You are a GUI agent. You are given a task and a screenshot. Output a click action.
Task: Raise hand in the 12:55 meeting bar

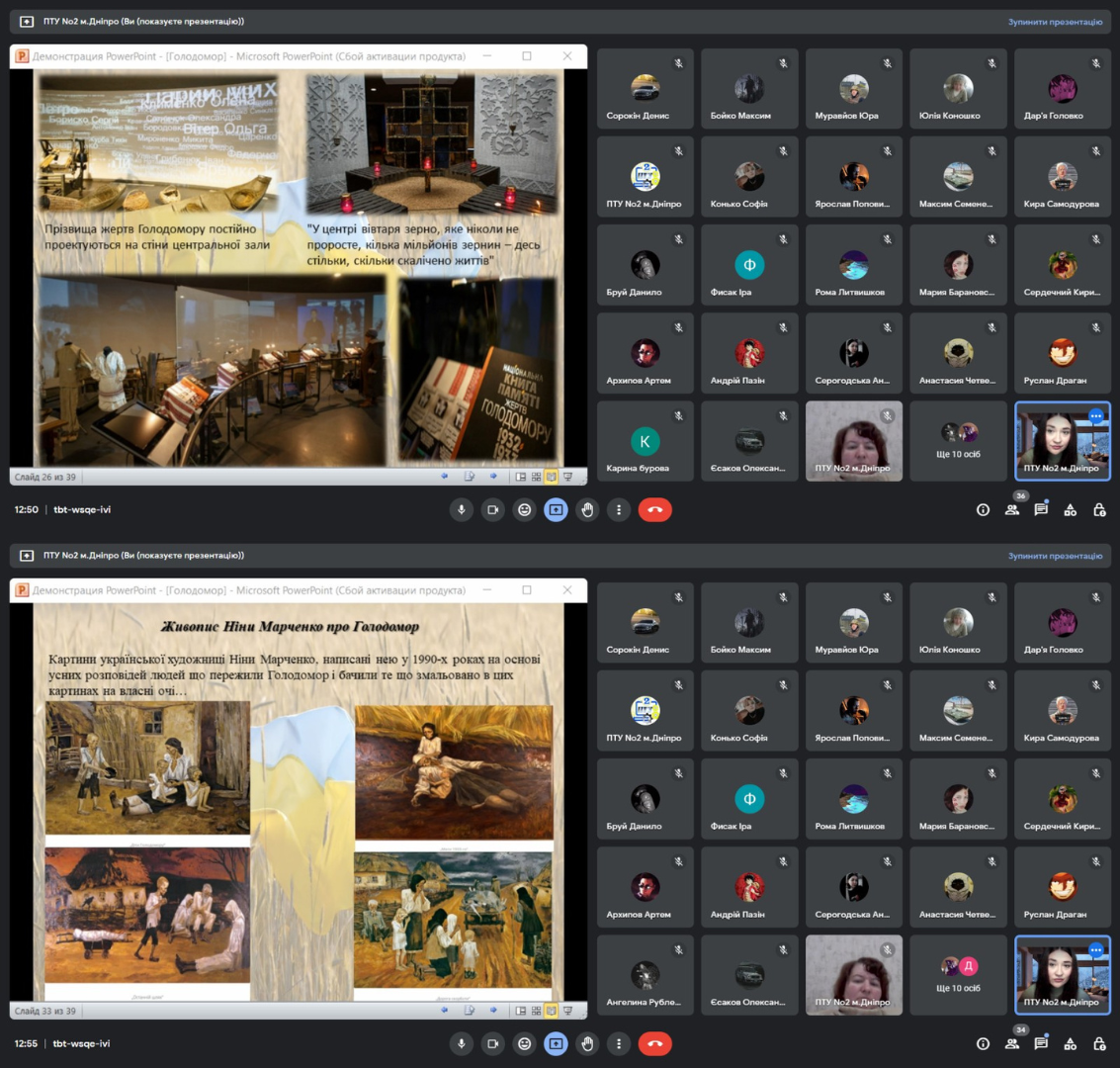pyautogui.click(x=587, y=1043)
